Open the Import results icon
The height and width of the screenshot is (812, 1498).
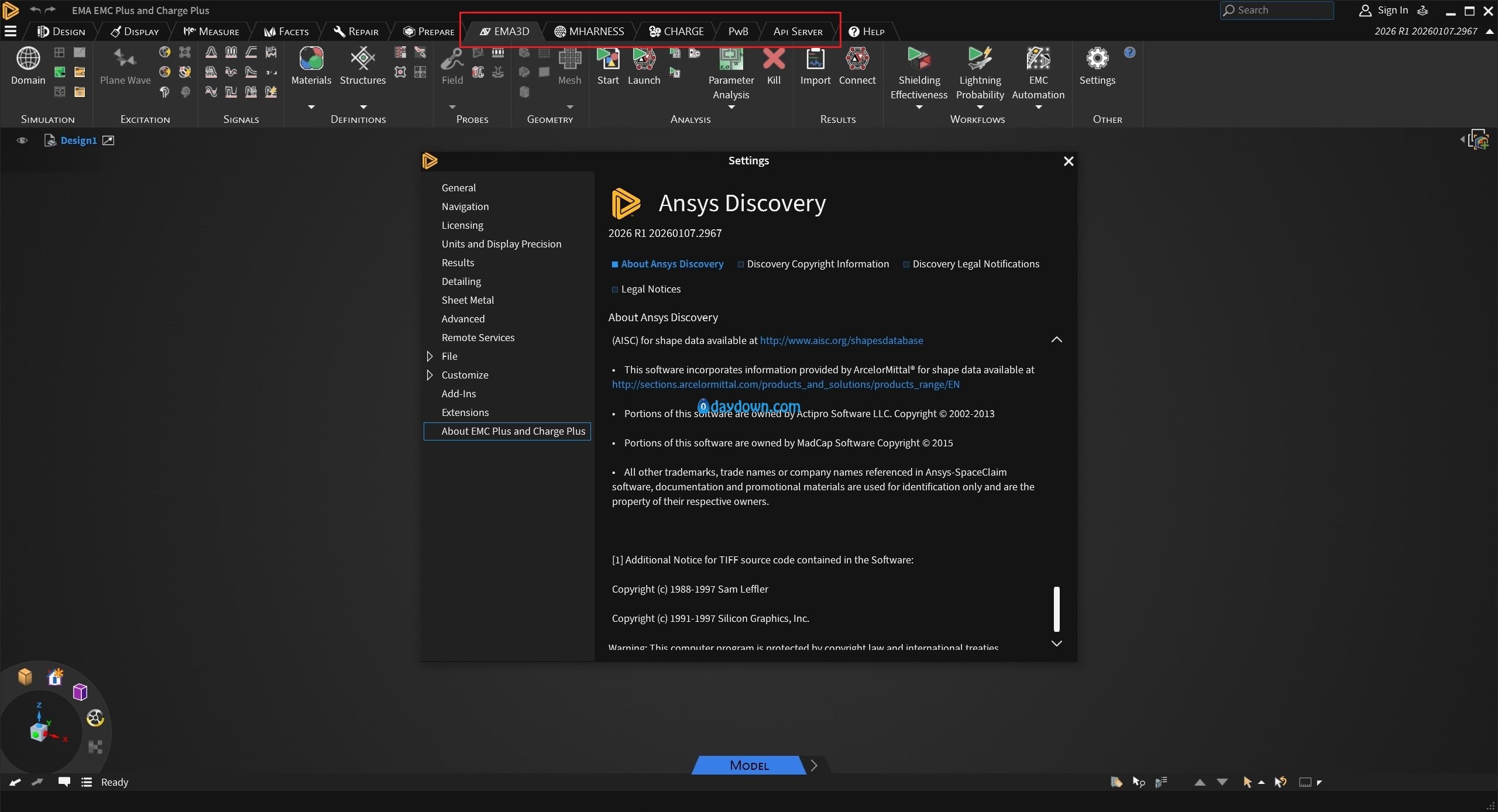tap(815, 59)
